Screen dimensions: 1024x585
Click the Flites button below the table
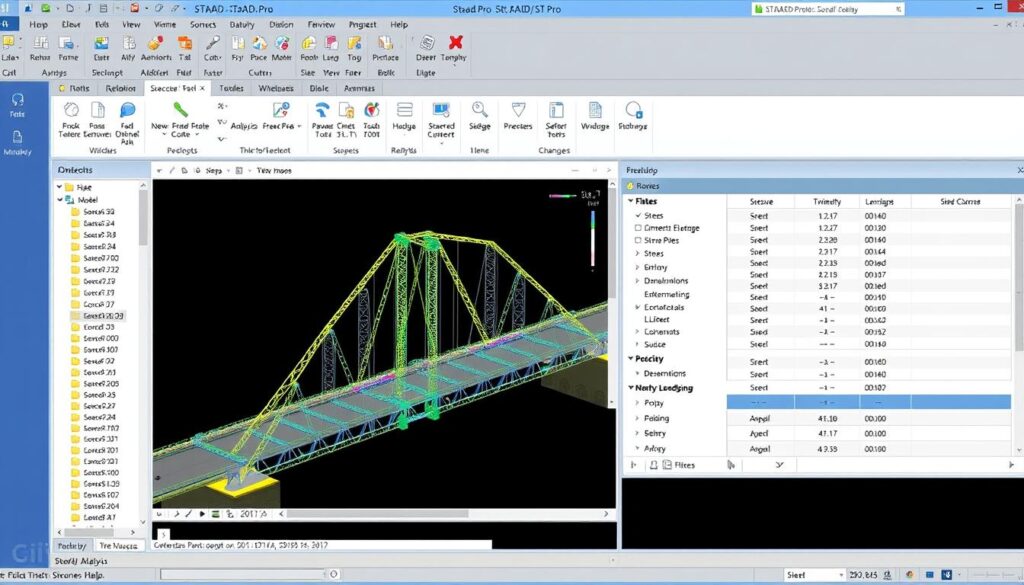679,465
